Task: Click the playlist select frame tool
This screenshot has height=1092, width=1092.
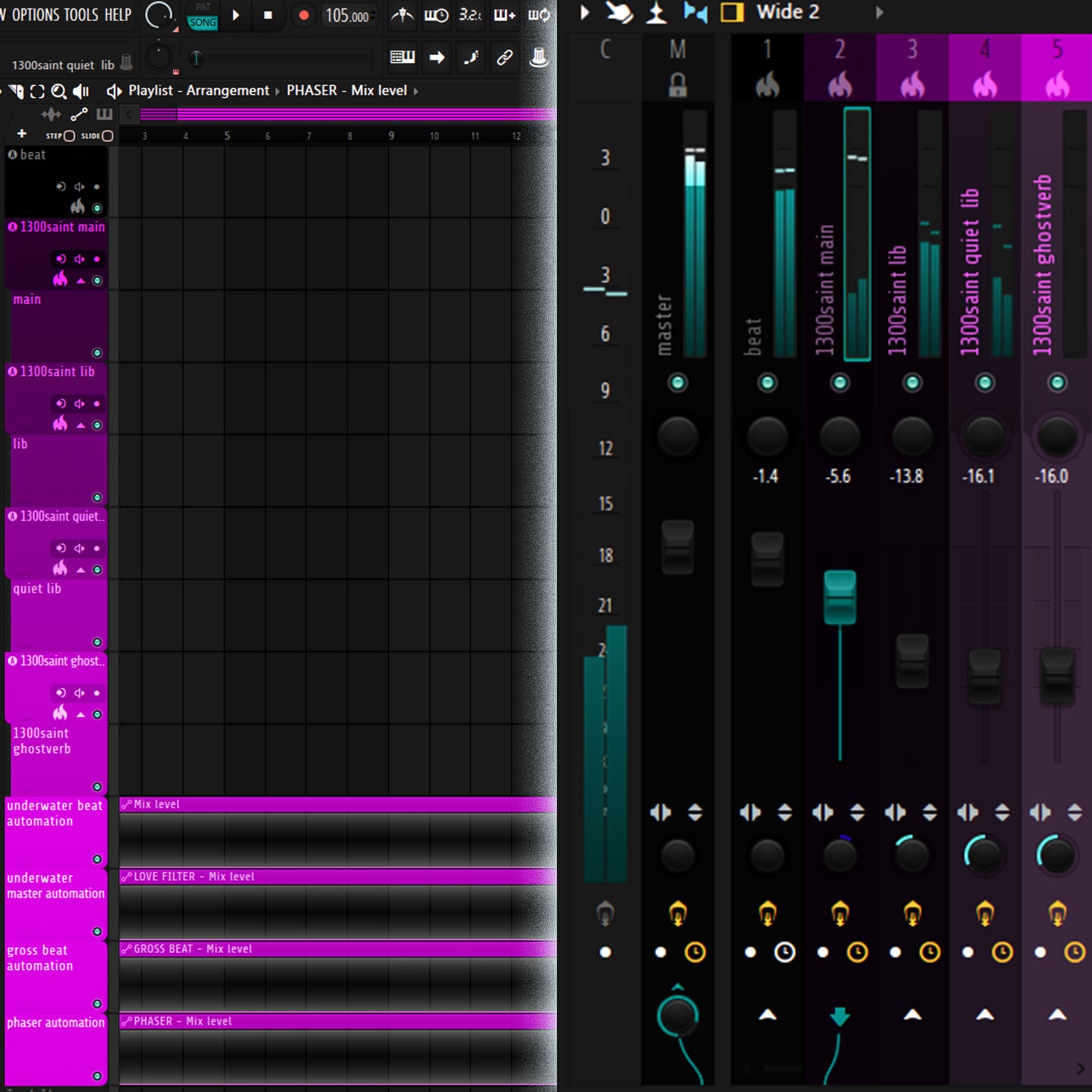Action: [37, 91]
